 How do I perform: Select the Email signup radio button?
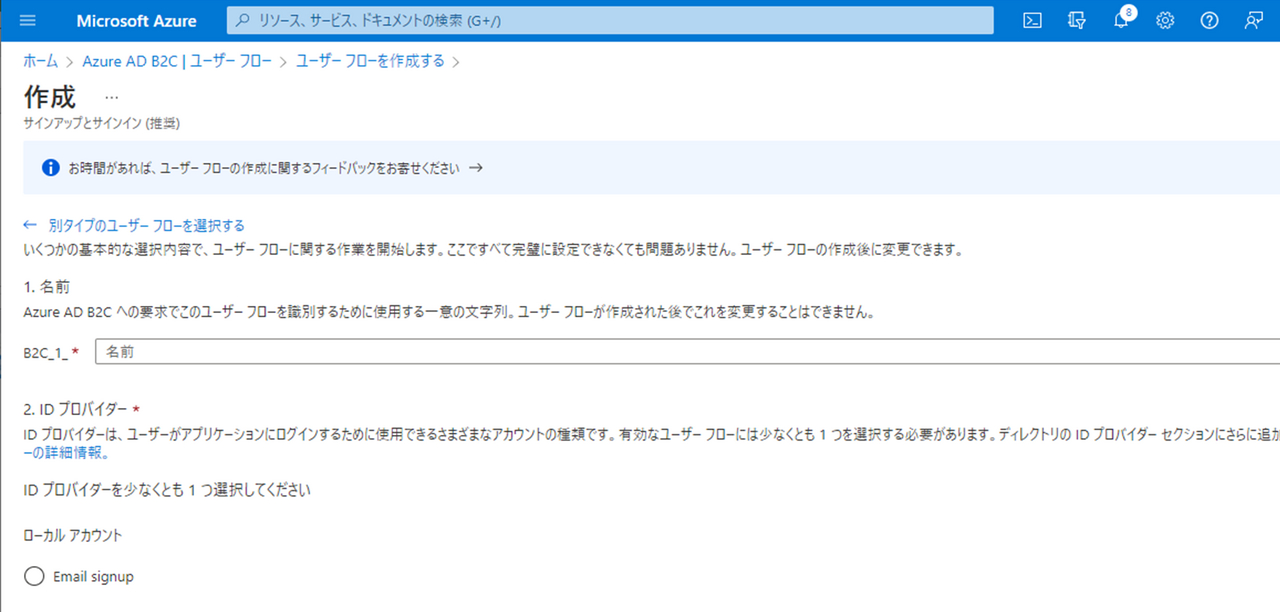(x=34, y=577)
